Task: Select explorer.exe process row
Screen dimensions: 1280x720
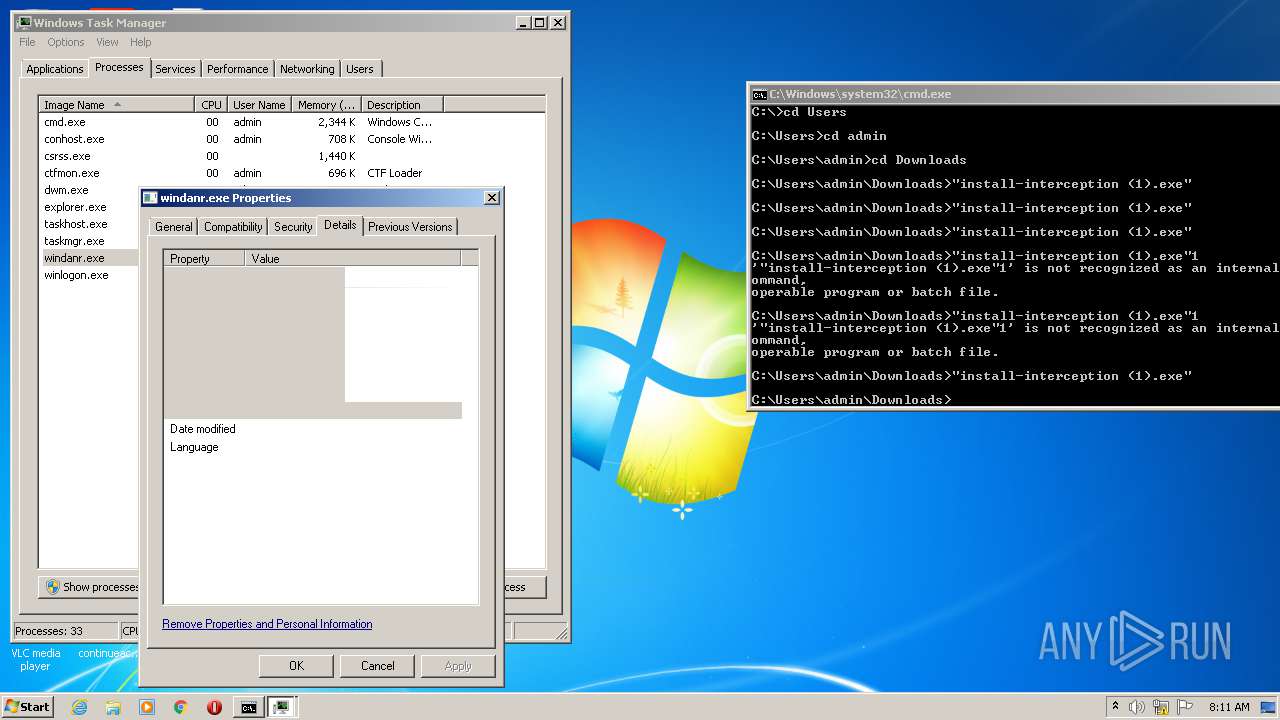Action: point(89,207)
